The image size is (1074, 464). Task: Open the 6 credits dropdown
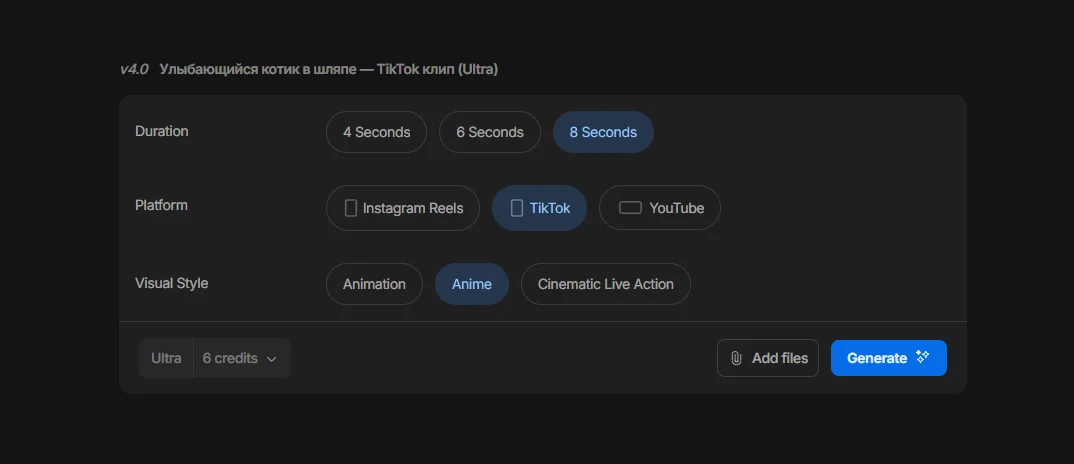242,358
